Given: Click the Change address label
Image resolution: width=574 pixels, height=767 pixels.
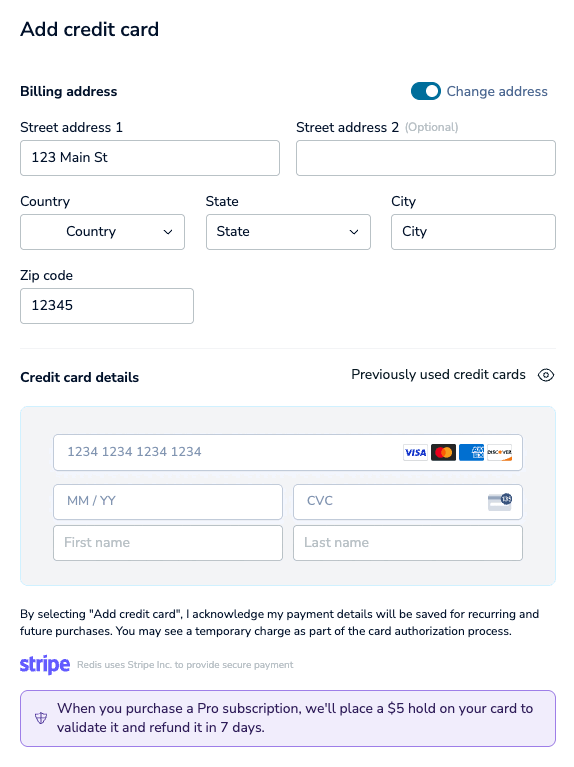Looking at the screenshot, I should click(x=497, y=91).
